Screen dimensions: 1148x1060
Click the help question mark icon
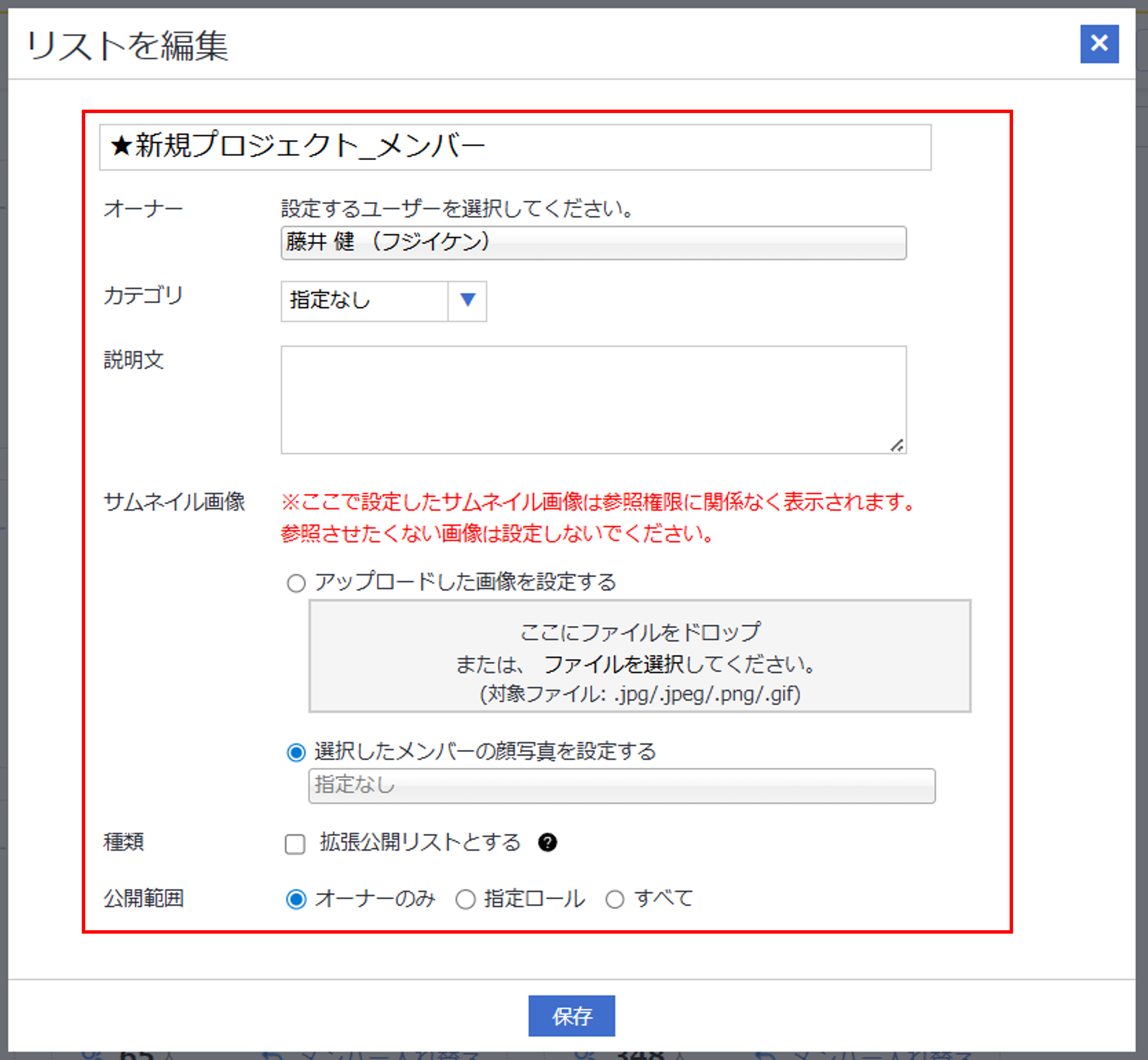[547, 842]
